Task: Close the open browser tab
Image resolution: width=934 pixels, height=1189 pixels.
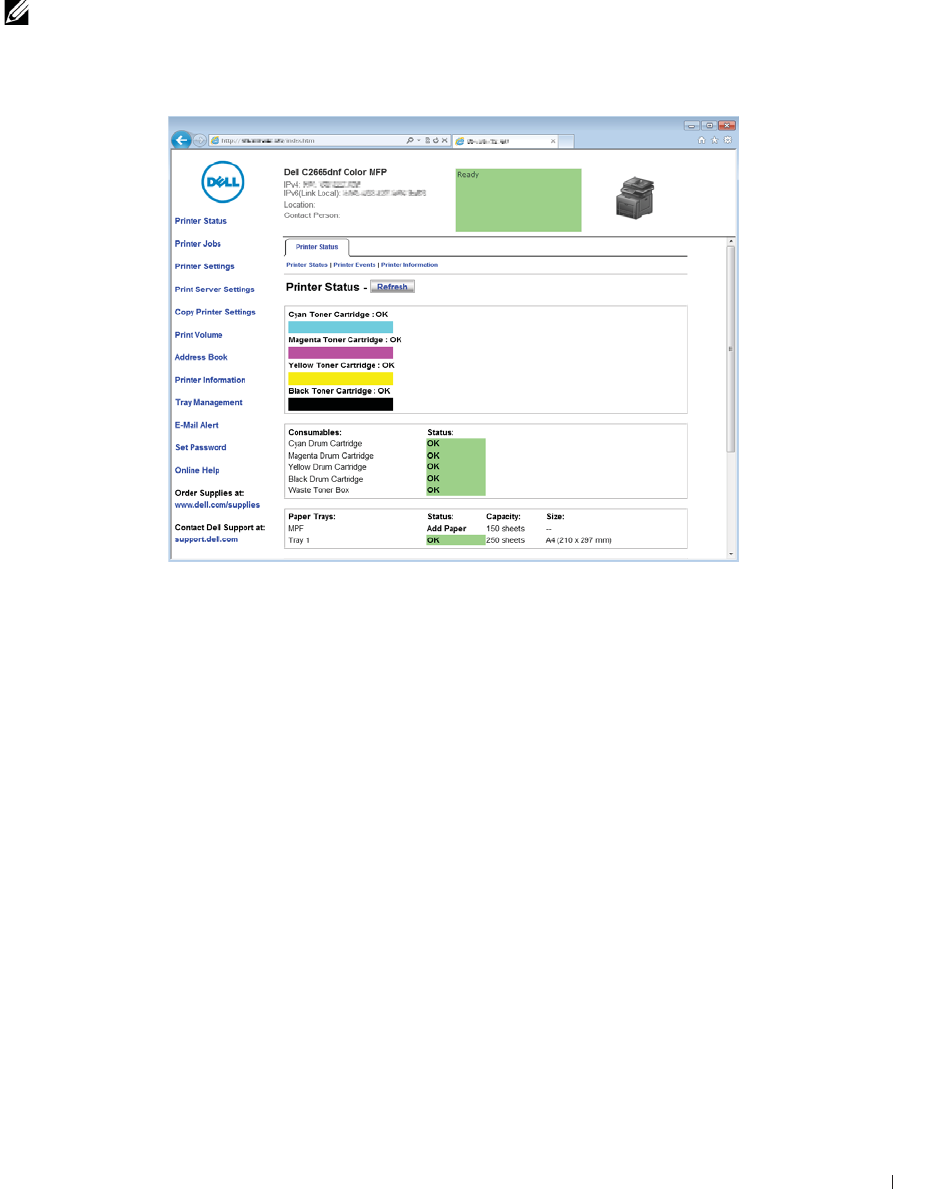Action: (x=553, y=141)
